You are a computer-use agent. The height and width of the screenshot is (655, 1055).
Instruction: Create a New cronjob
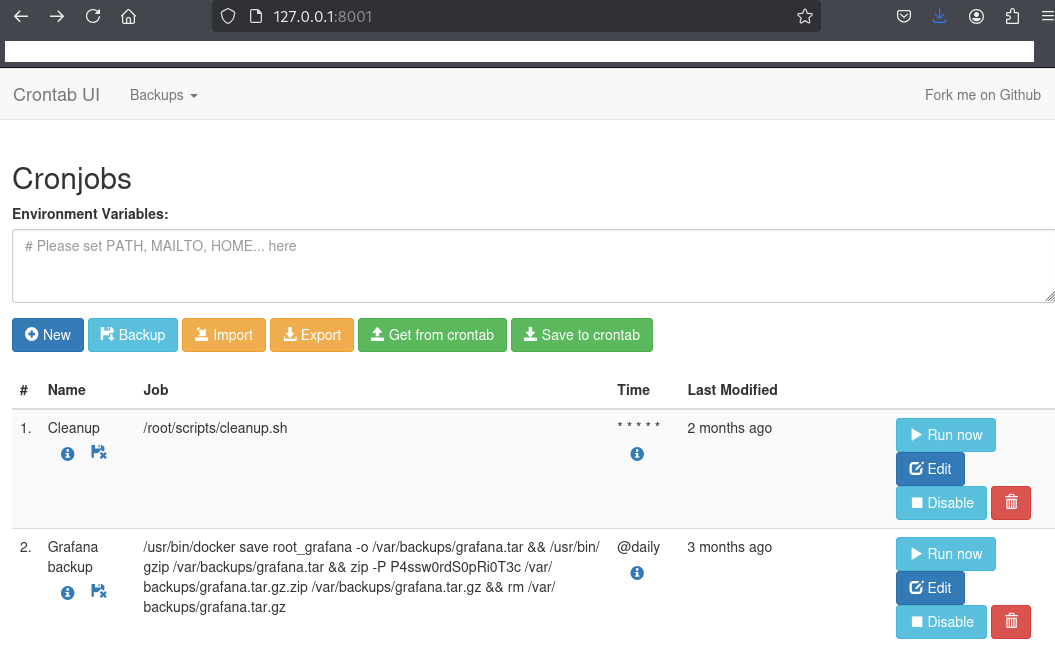(x=48, y=335)
